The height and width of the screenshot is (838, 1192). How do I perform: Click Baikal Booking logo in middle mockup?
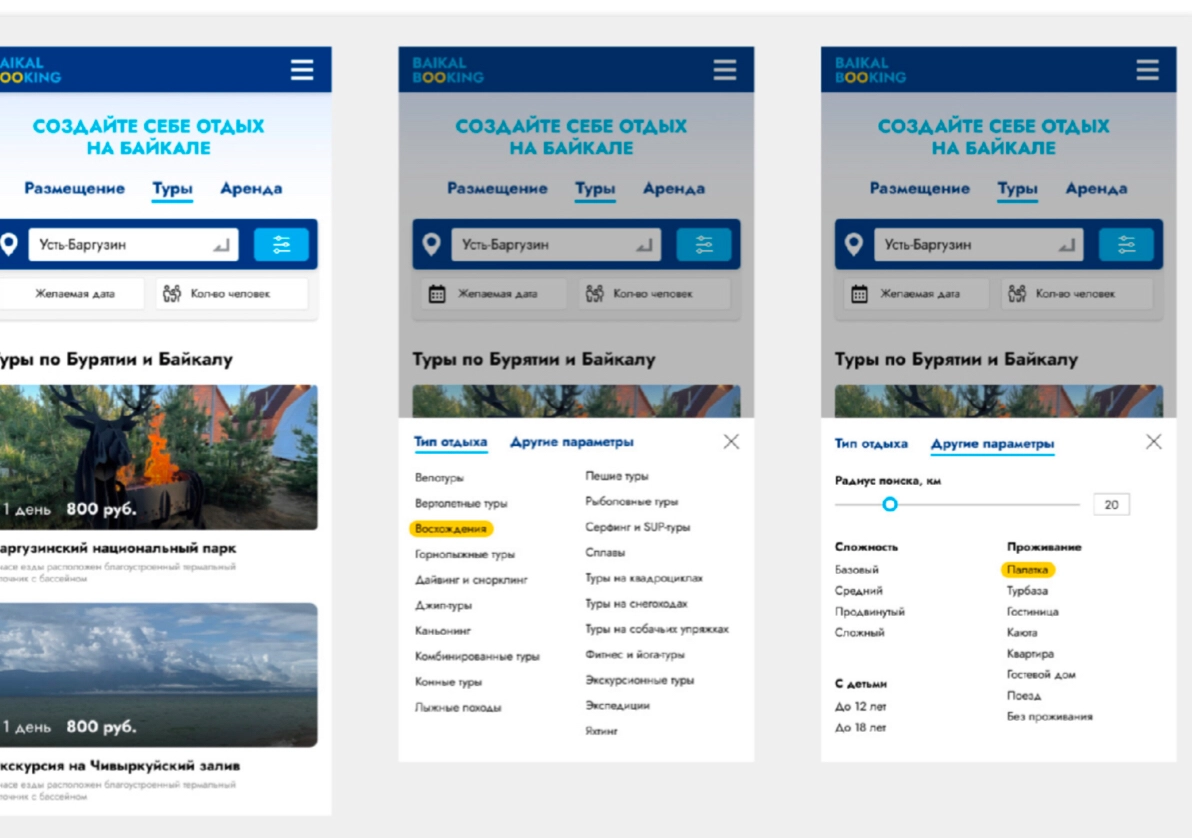(x=448, y=70)
